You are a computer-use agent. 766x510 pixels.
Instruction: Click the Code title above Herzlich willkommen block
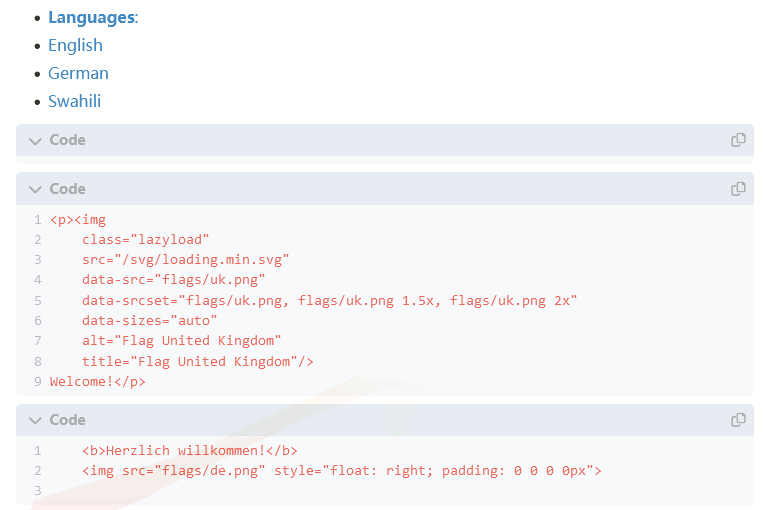tap(67, 420)
